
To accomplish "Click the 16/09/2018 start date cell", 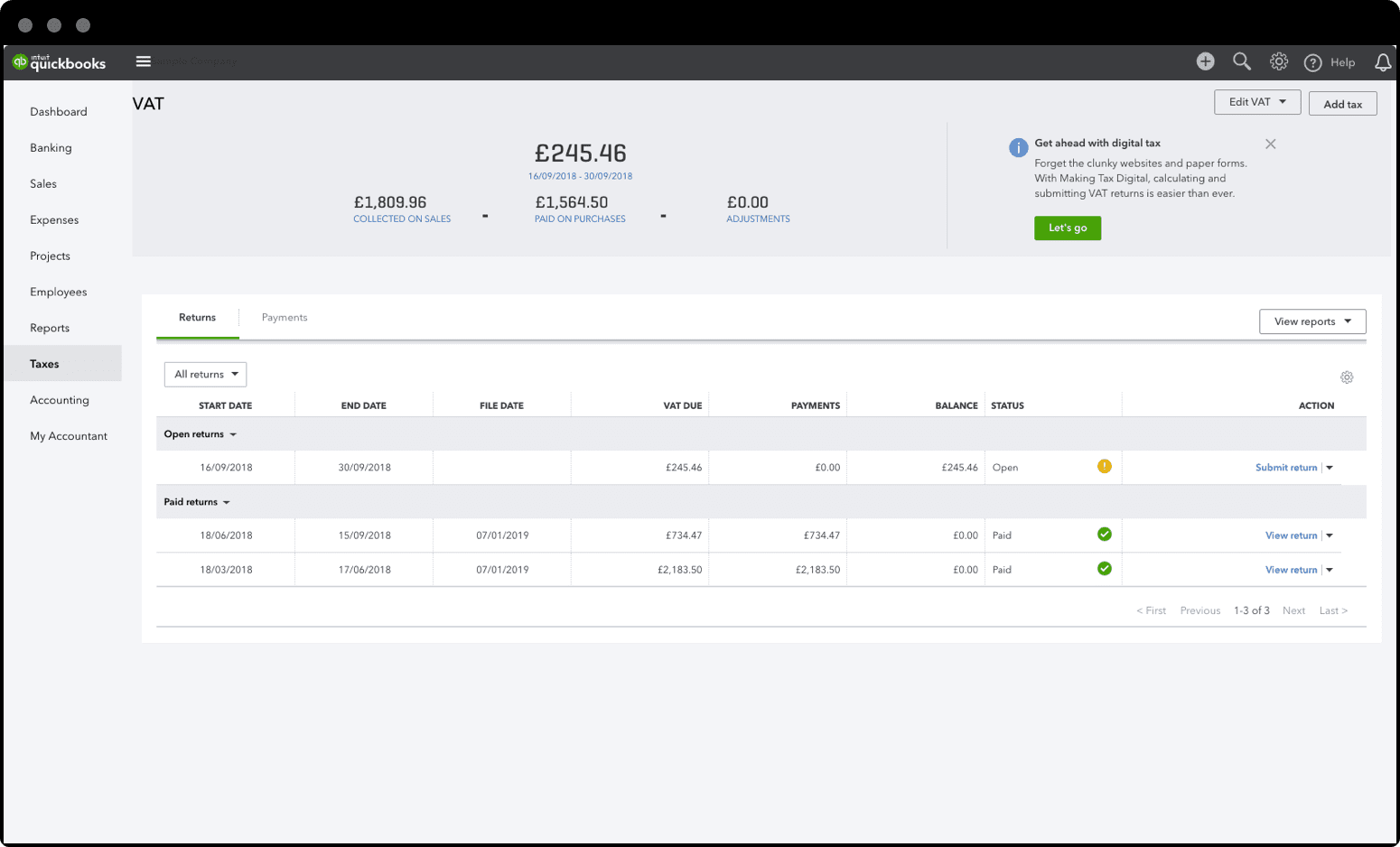I will click(x=226, y=468).
